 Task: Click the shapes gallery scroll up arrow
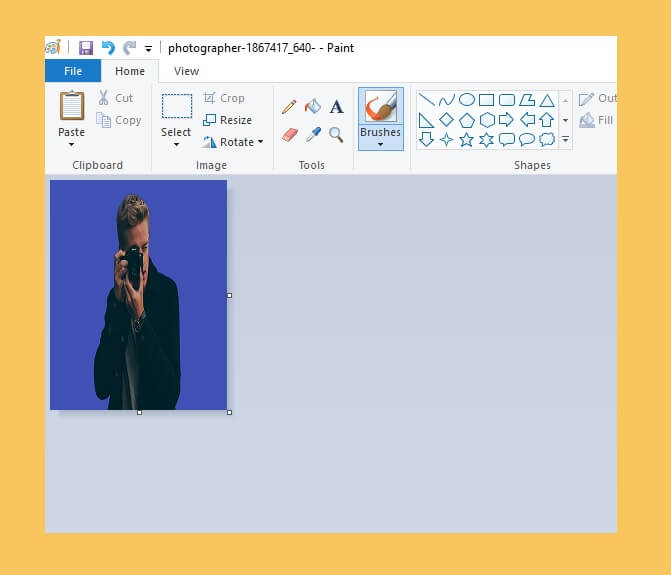point(565,101)
